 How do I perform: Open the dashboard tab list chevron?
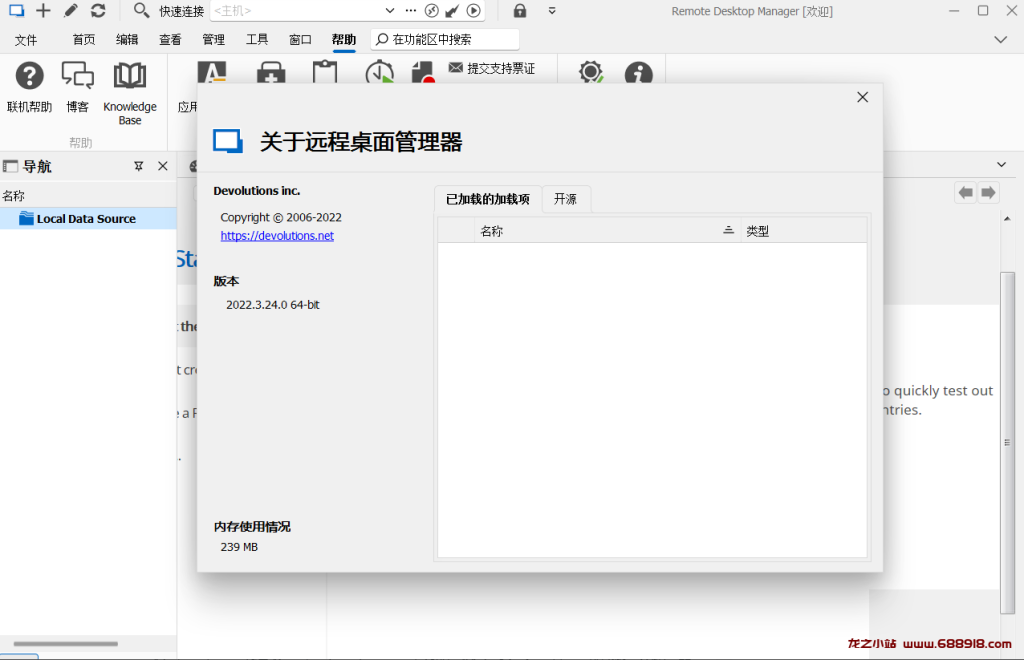pyautogui.click(x=1002, y=165)
